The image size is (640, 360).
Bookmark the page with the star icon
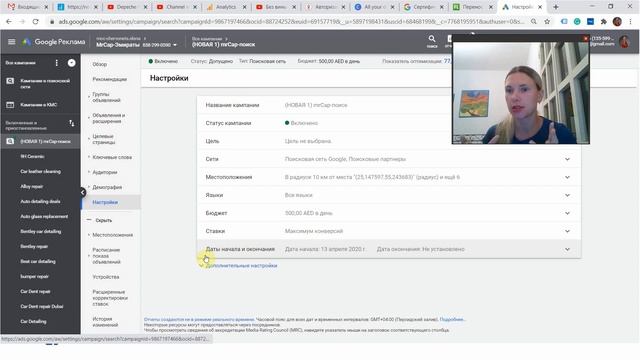pyautogui.click(x=547, y=22)
